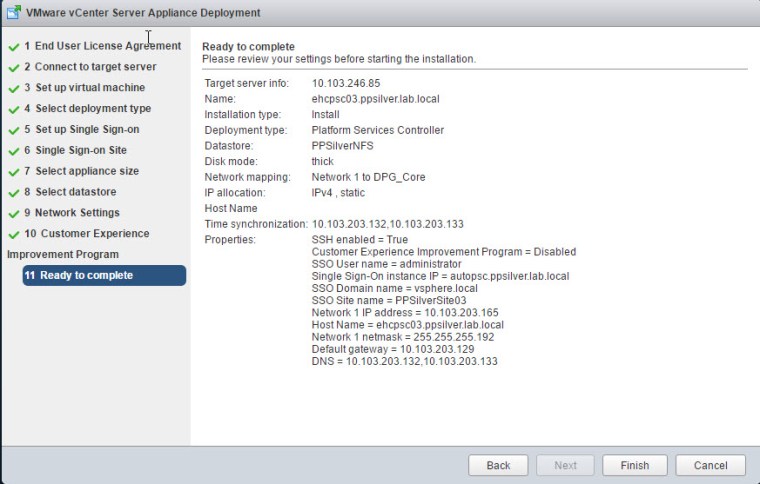Click the Target server info label
Image resolution: width=760 pixels, height=484 pixels.
(246, 83)
